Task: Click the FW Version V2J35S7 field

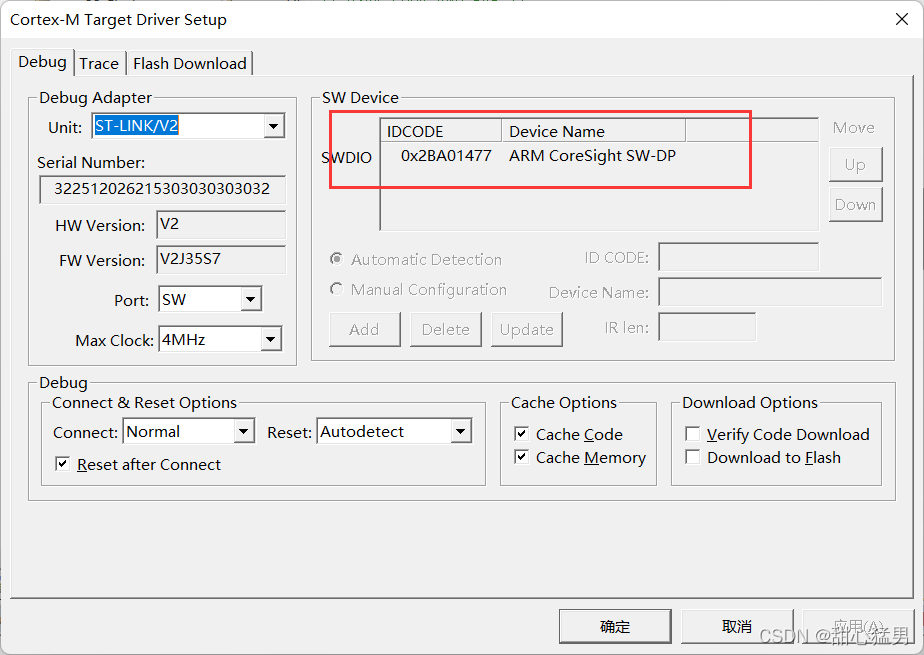Action: [x=221, y=259]
